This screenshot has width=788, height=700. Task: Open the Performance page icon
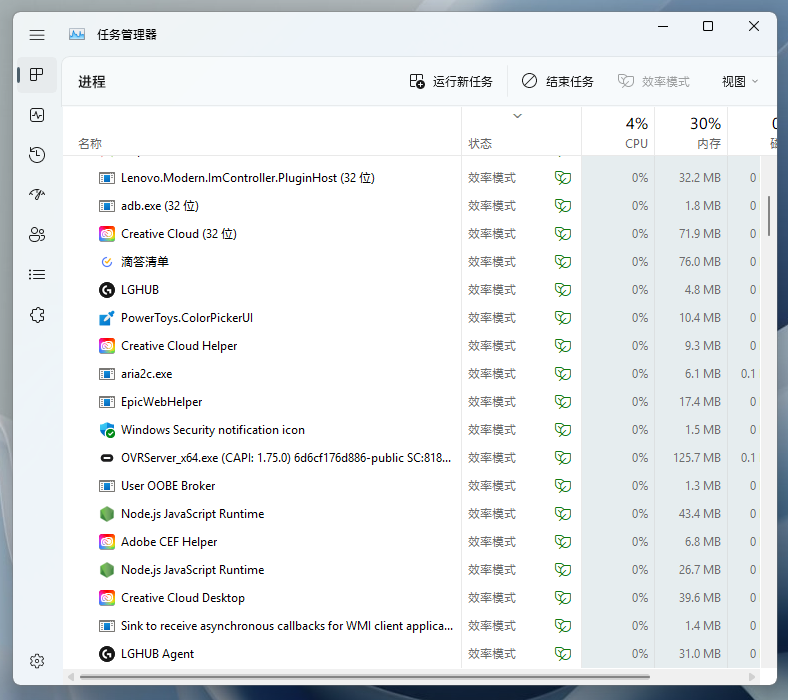(x=37, y=115)
